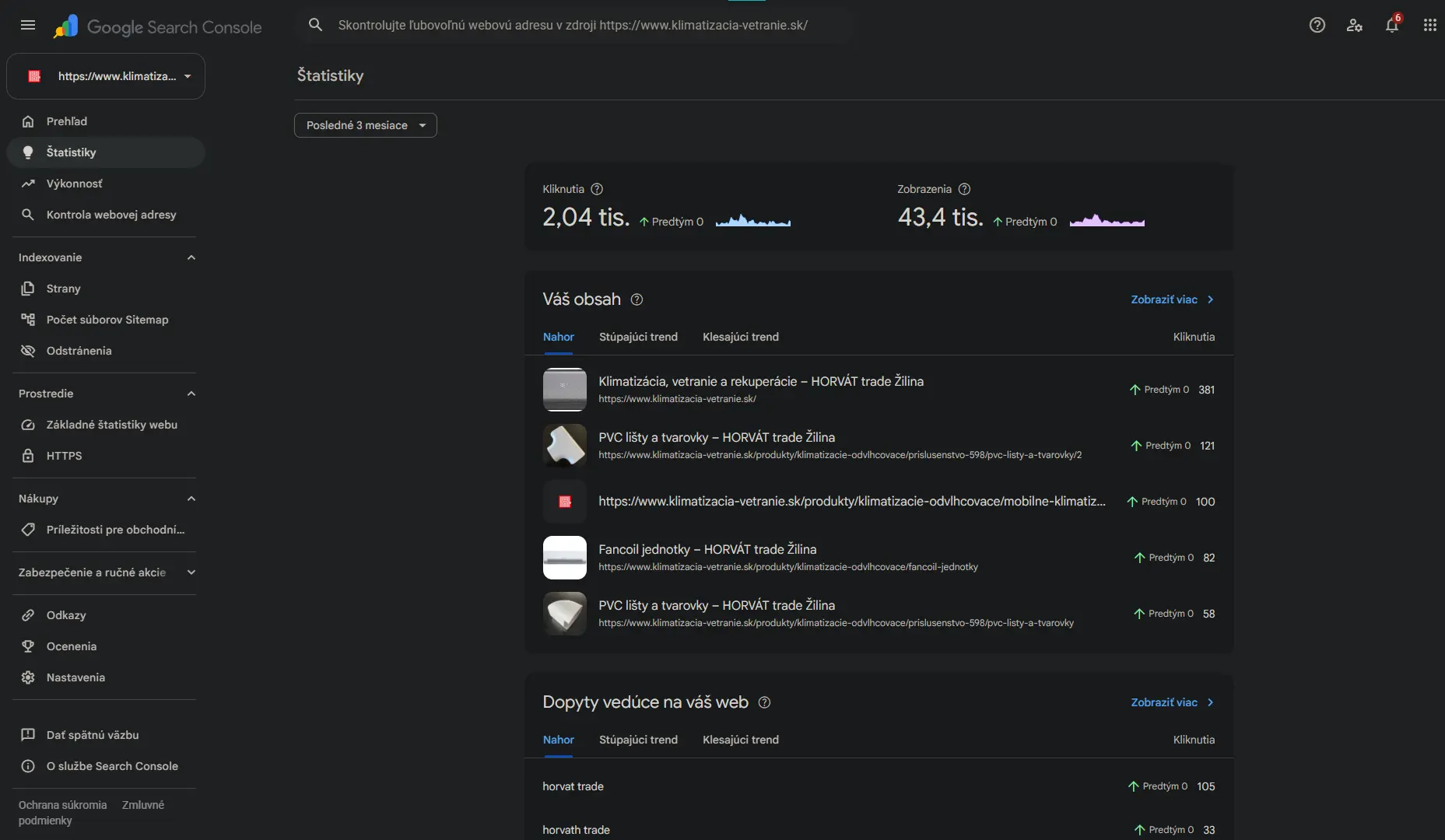
Task: Open the PVC lišty a tvarovky/2 result
Action: tap(879, 446)
